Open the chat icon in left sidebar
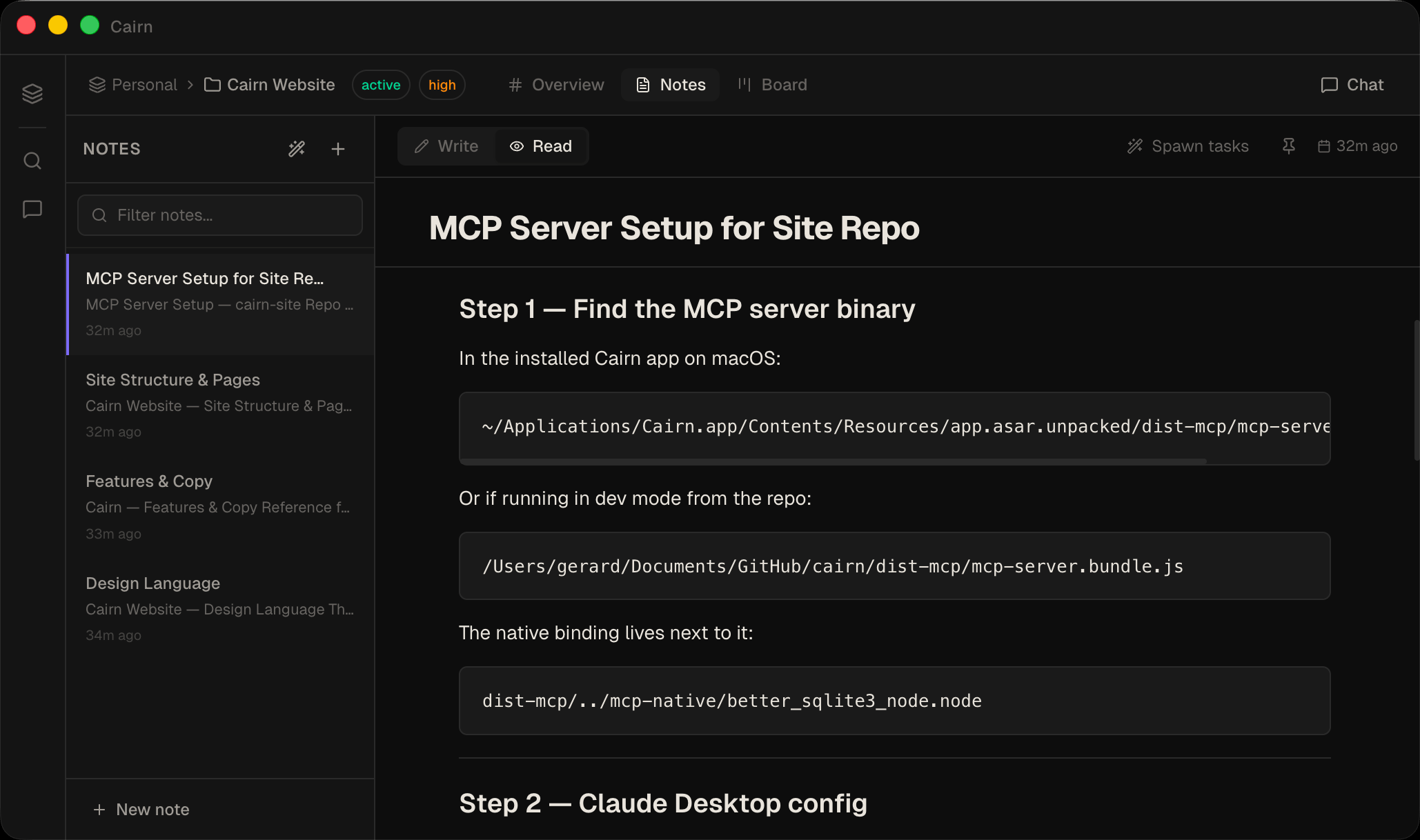 [x=32, y=209]
